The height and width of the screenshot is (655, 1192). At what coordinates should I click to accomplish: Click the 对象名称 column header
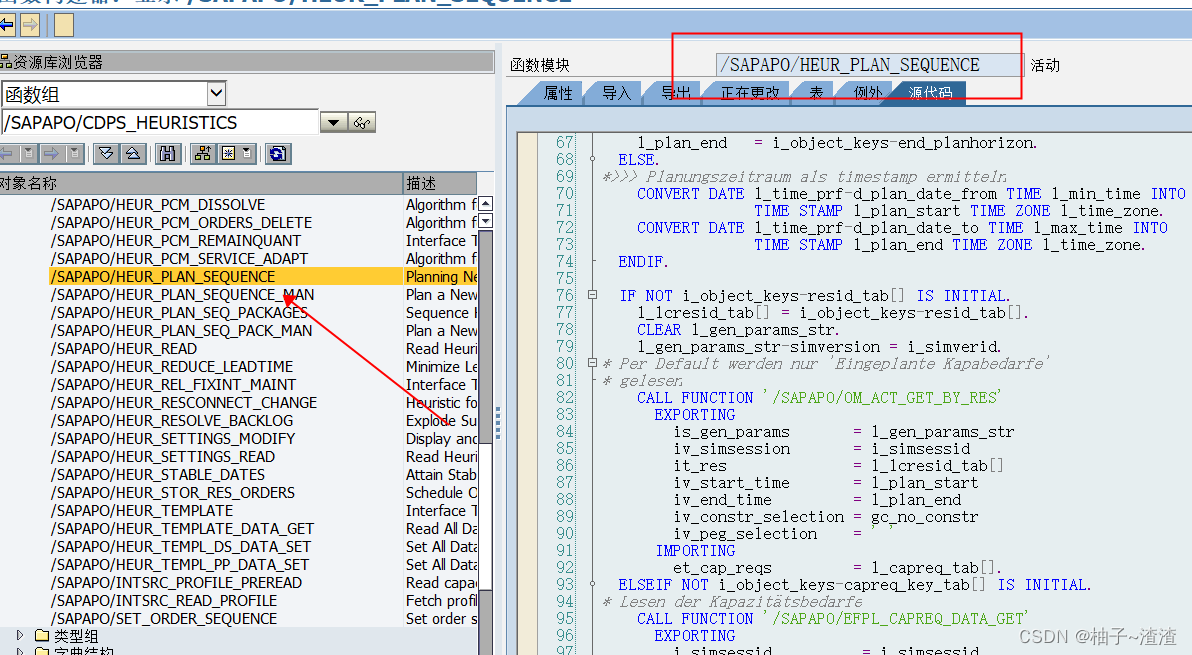click(x=201, y=183)
